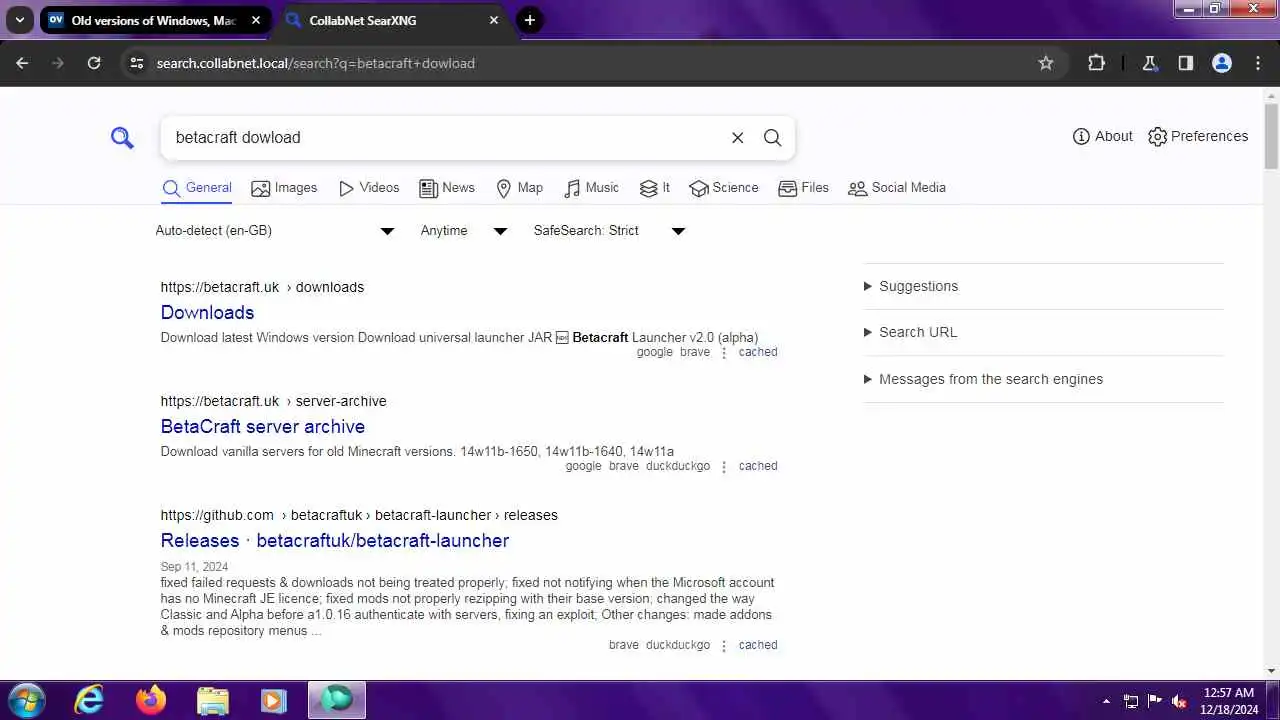Bookmark this page with the star
Screen dimensions: 1280x720
(x=1046, y=63)
